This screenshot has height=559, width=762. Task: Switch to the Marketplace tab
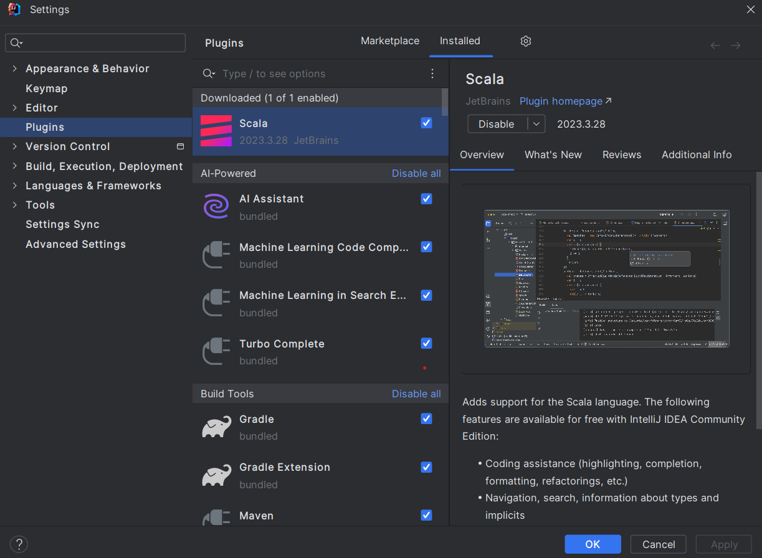390,41
